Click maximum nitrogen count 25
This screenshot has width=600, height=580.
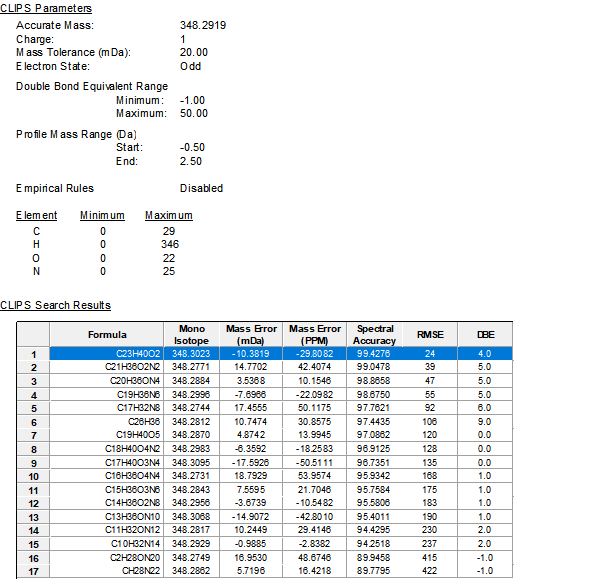169,271
